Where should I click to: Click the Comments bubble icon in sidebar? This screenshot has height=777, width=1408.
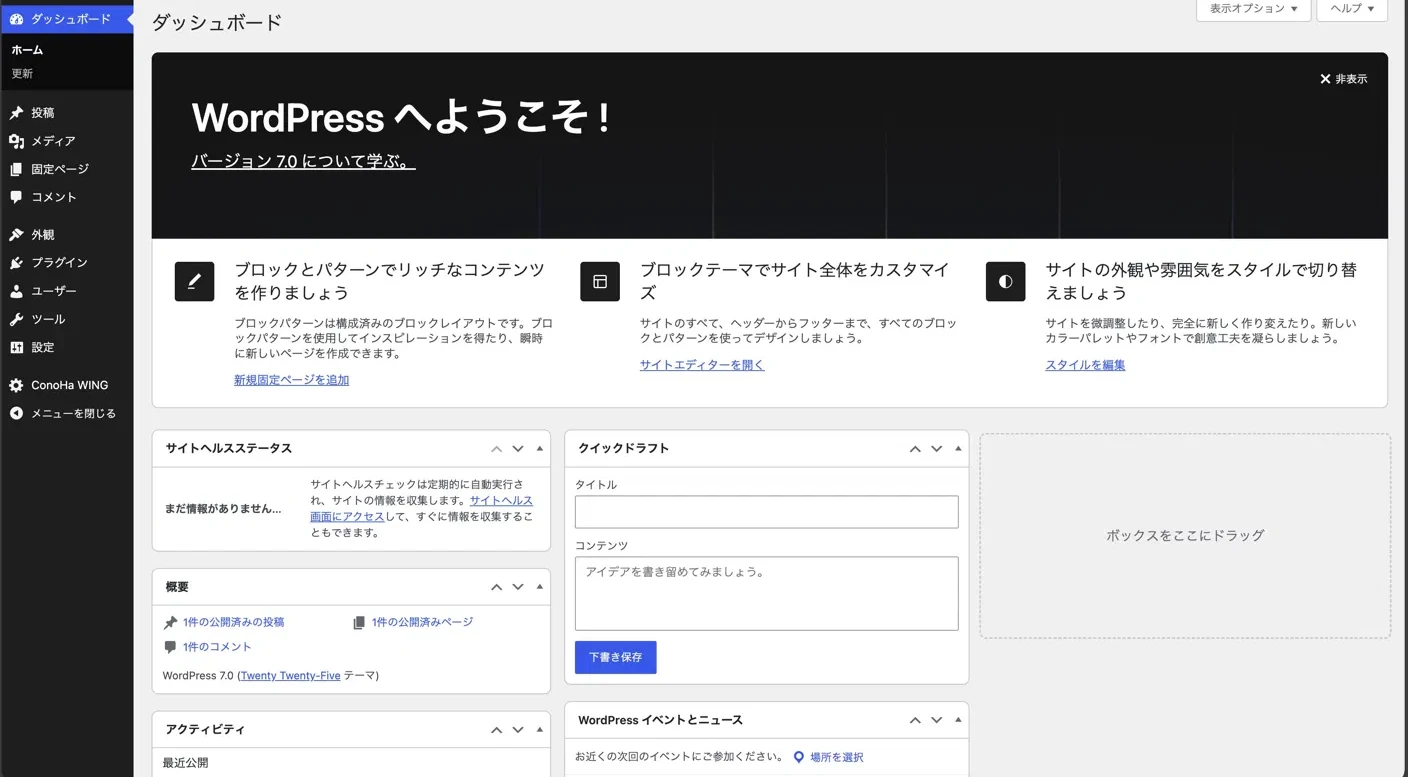pyautogui.click(x=16, y=197)
